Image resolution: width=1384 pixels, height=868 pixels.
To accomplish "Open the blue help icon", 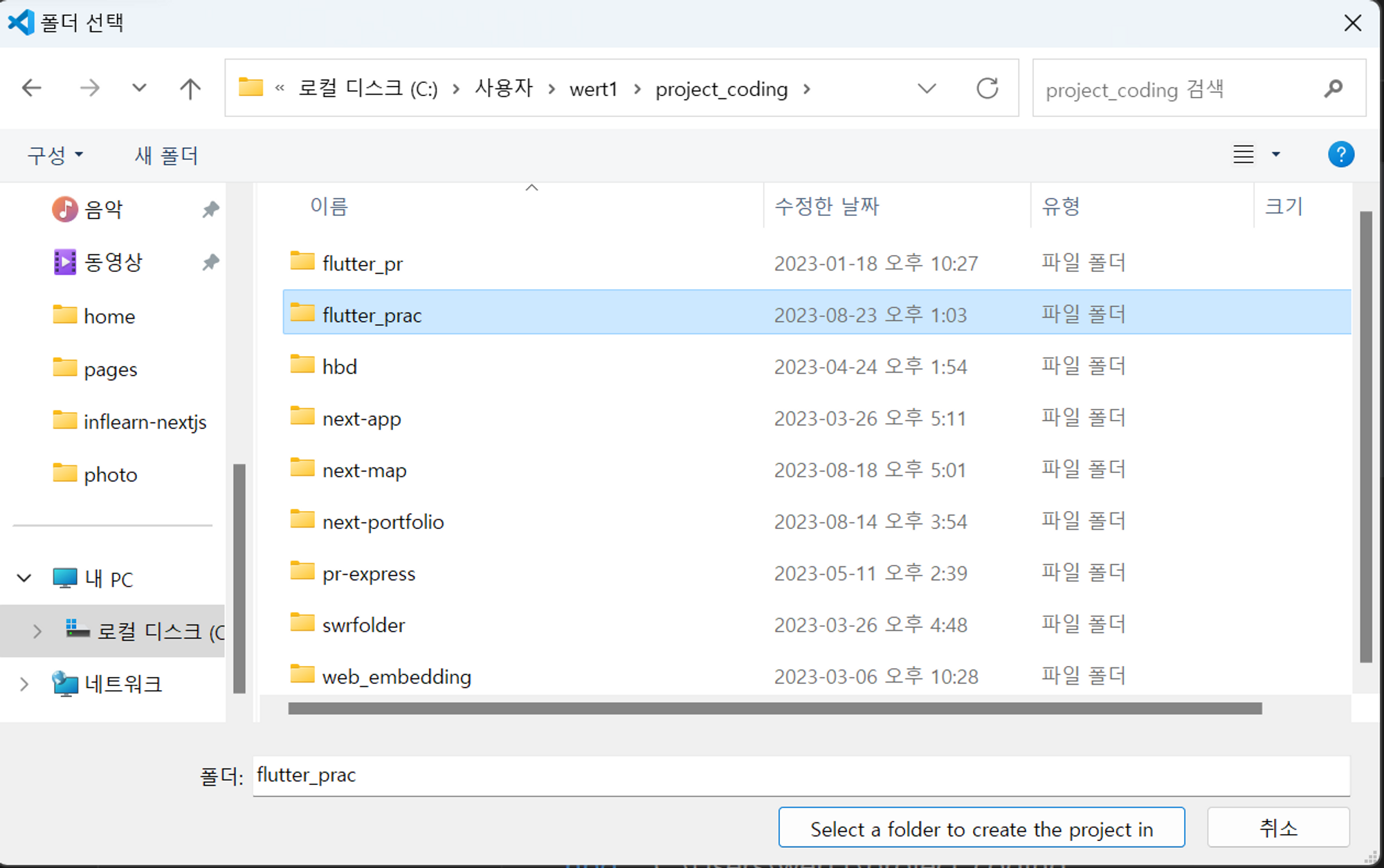I will 1341,154.
